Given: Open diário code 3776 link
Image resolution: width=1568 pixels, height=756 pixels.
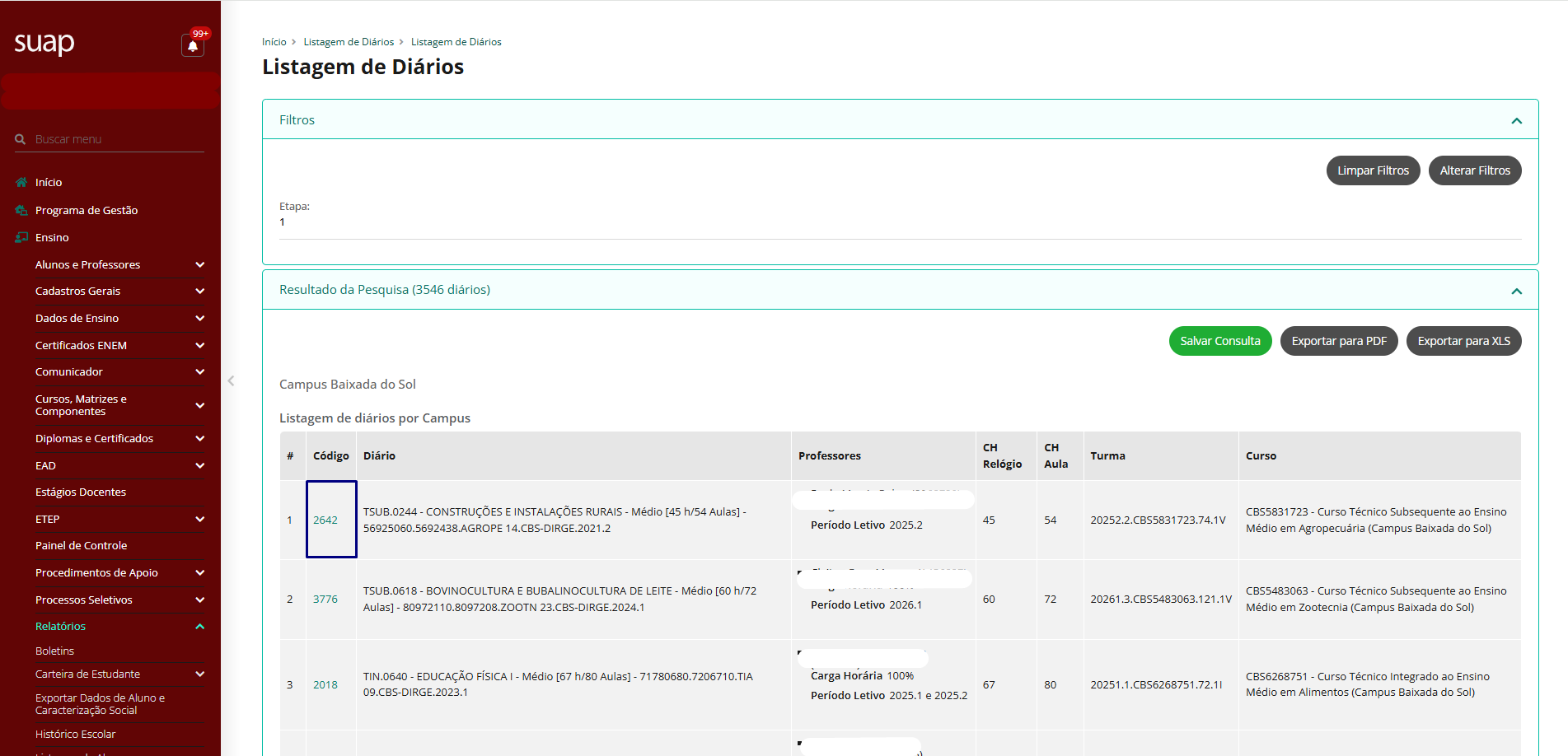Looking at the screenshot, I should pyautogui.click(x=325, y=599).
